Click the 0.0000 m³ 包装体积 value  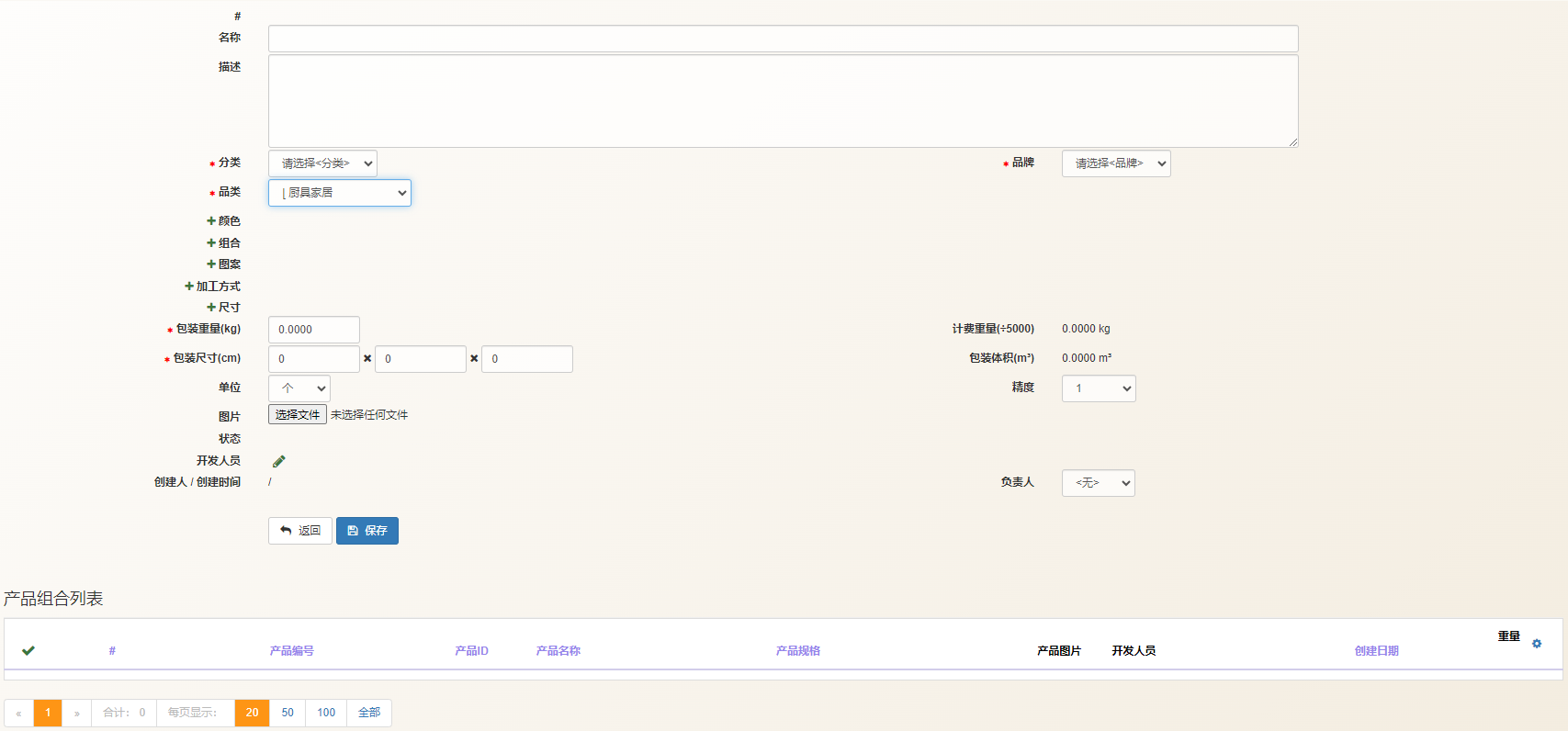1087,358
